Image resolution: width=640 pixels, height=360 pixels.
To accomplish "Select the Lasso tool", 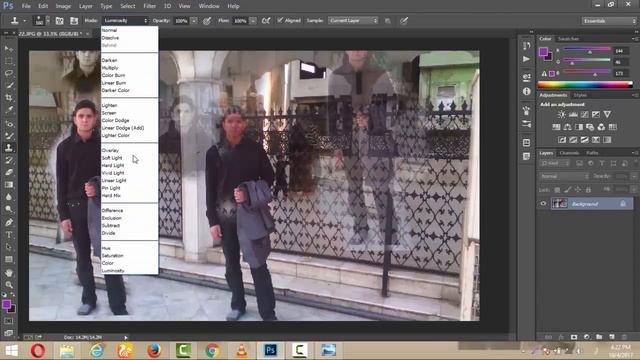I will (x=9, y=73).
